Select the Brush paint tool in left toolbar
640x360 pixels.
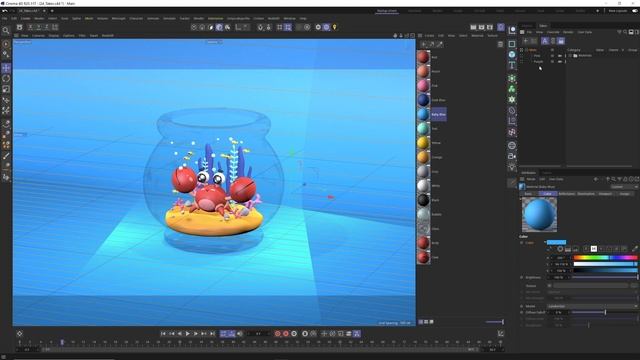coord(6,156)
